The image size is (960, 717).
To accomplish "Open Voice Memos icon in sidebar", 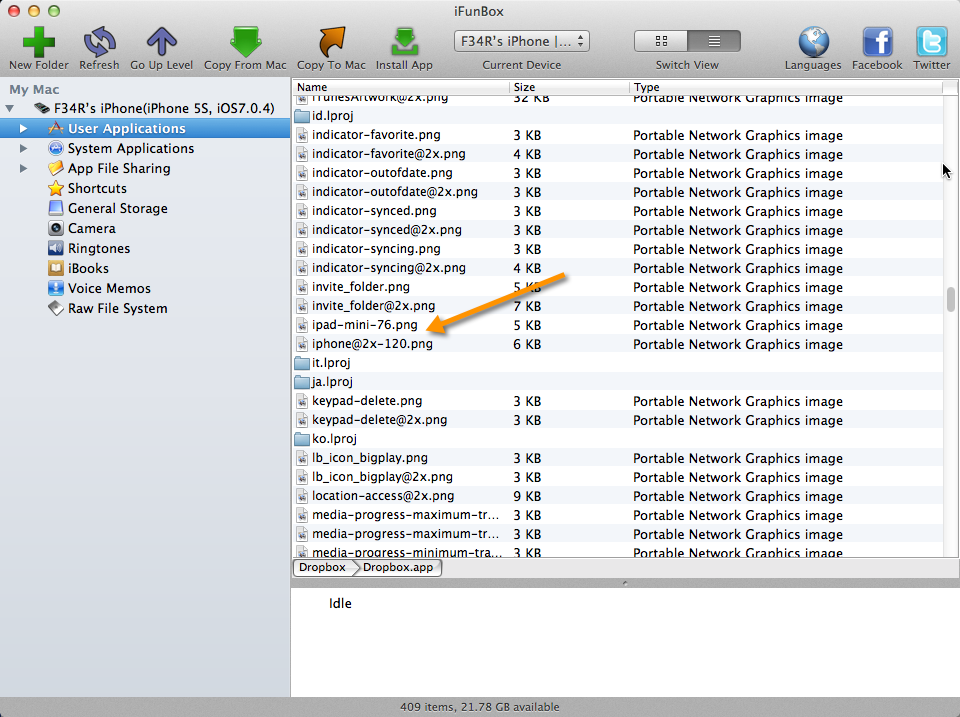I will pos(56,288).
